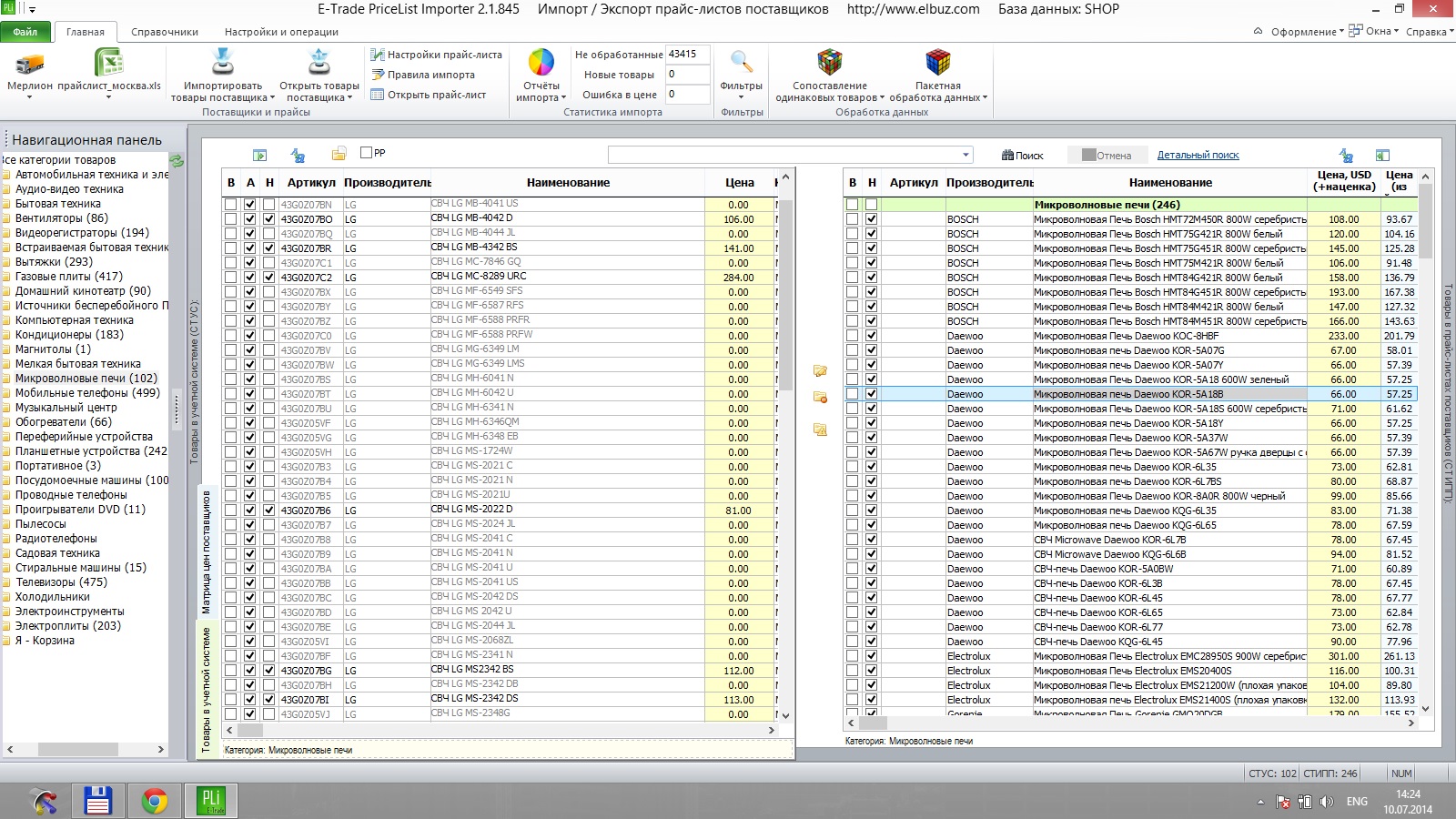Uncheck column A box for article 43G0Z07BN
The width and height of the screenshot is (1456, 819).
[250, 205]
